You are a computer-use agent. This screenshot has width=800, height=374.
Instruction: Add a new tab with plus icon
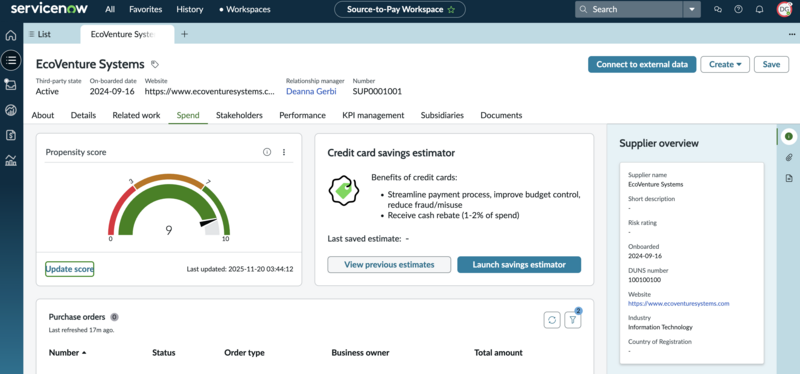tap(185, 34)
